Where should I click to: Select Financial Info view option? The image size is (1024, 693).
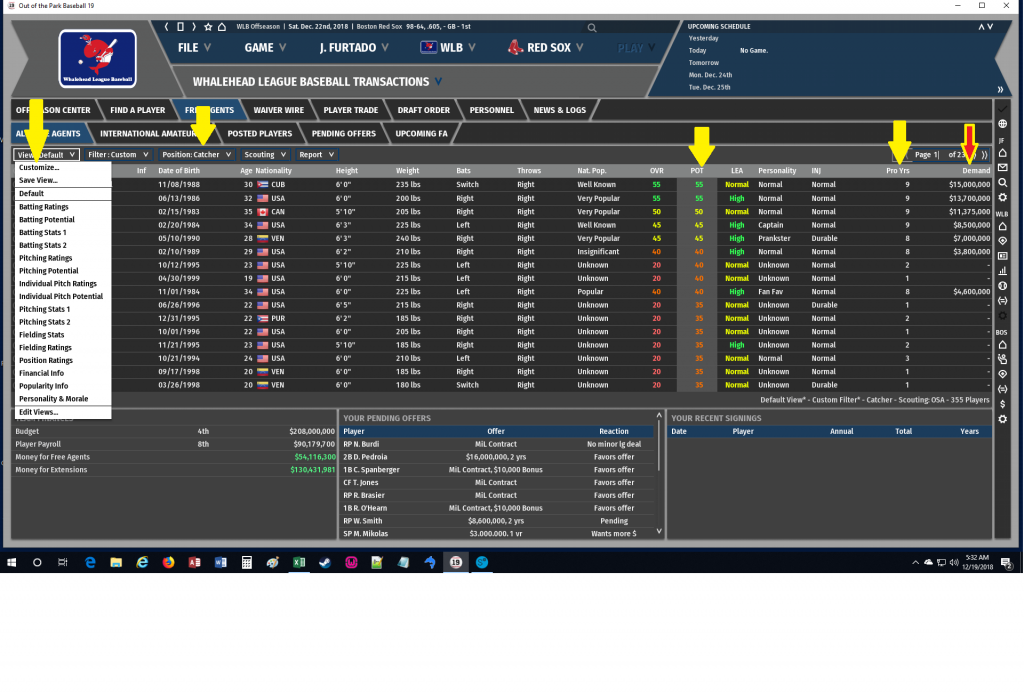[41, 374]
